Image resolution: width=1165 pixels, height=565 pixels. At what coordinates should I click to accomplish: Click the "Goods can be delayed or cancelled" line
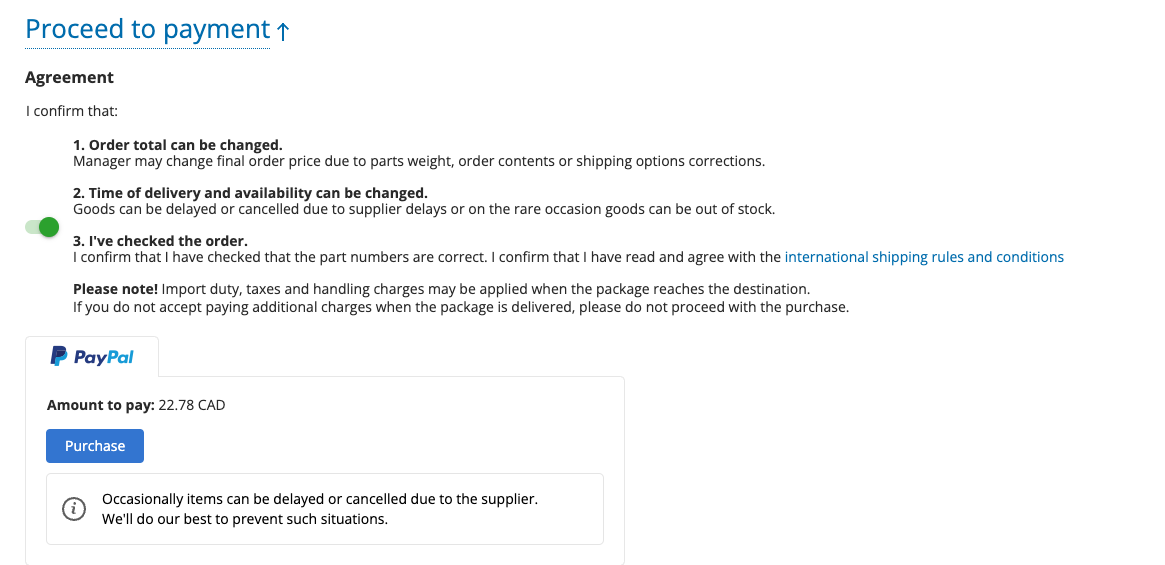[424, 209]
